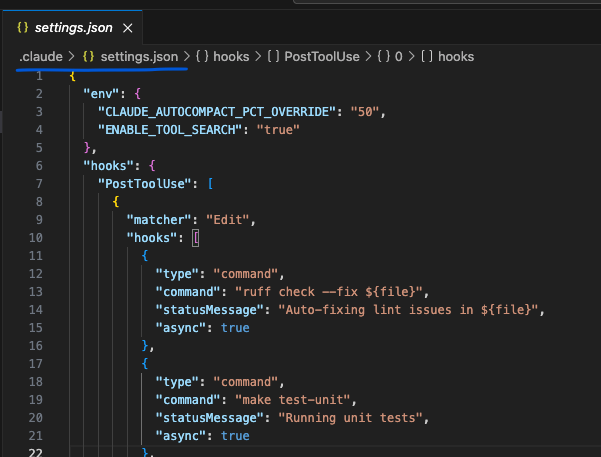Click the braces icon before settings.json breadcrumb

[x=89, y=57]
